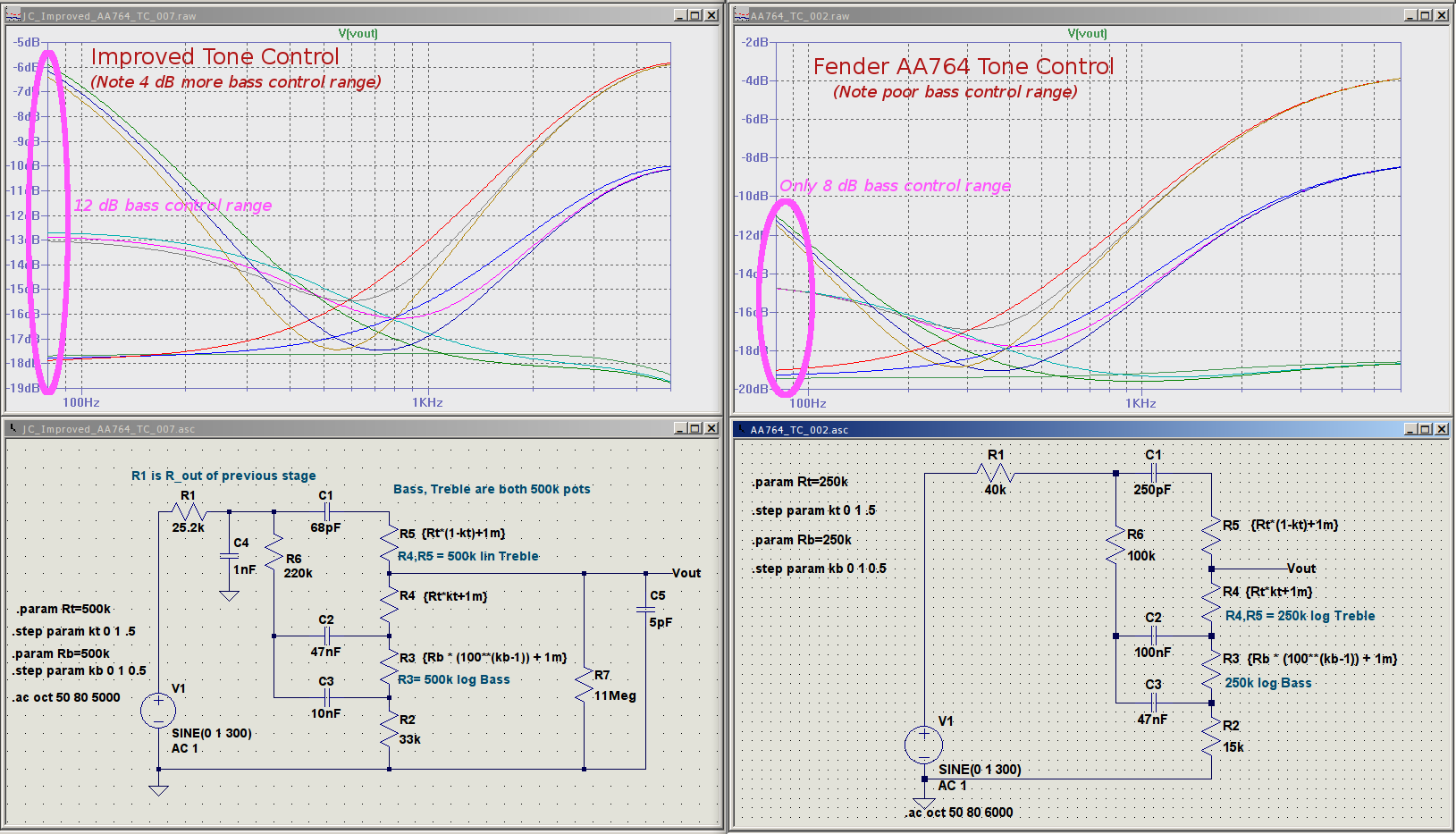Minimize the AA764_TC_002.raw plot window
The image size is (1456, 834).
[1410, 15]
